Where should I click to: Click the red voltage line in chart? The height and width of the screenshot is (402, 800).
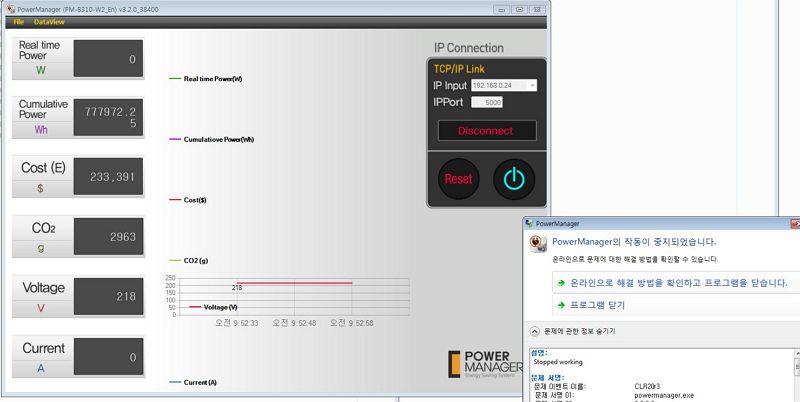(x=294, y=283)
